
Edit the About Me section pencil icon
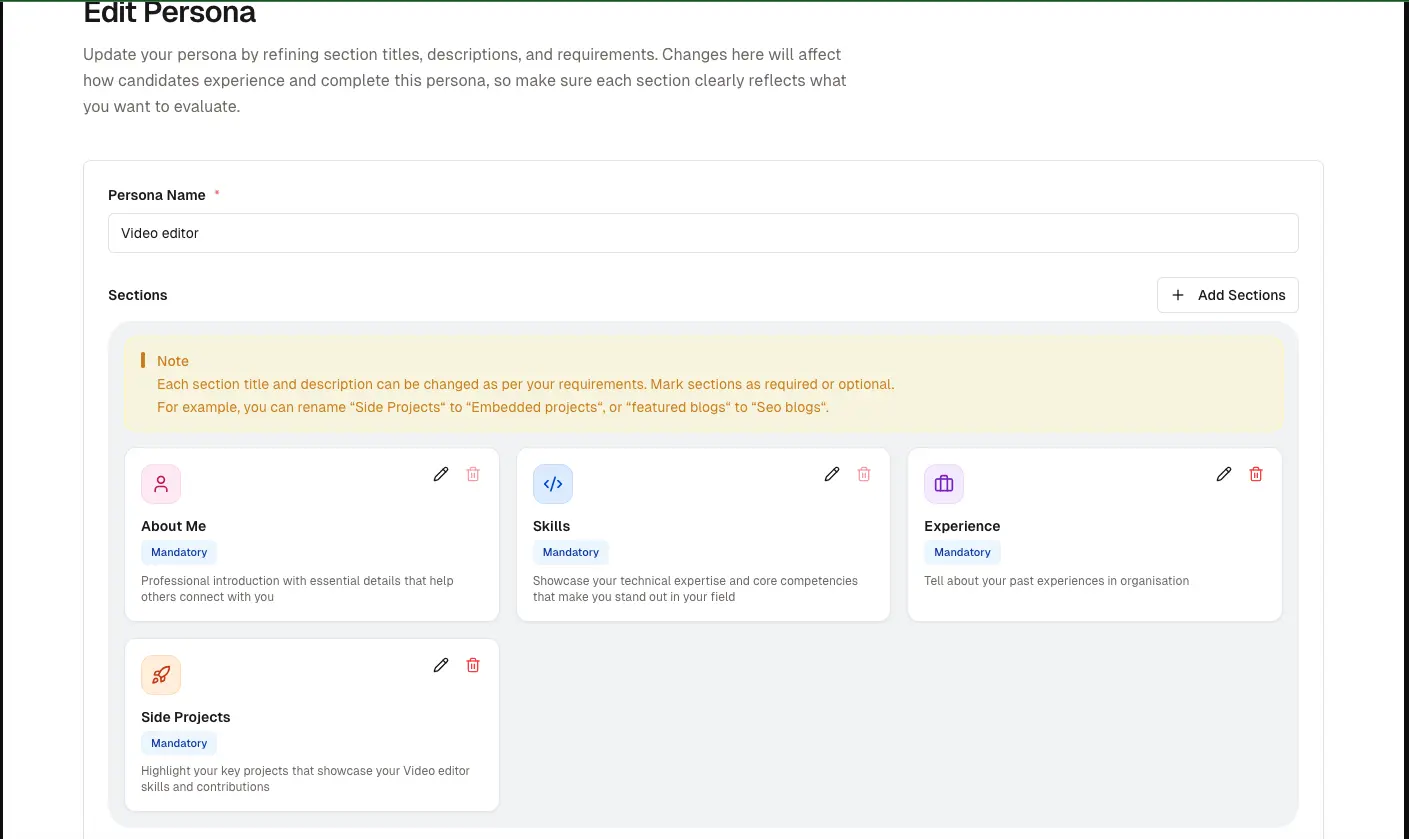pyautogui.click(x=440, y=474)
